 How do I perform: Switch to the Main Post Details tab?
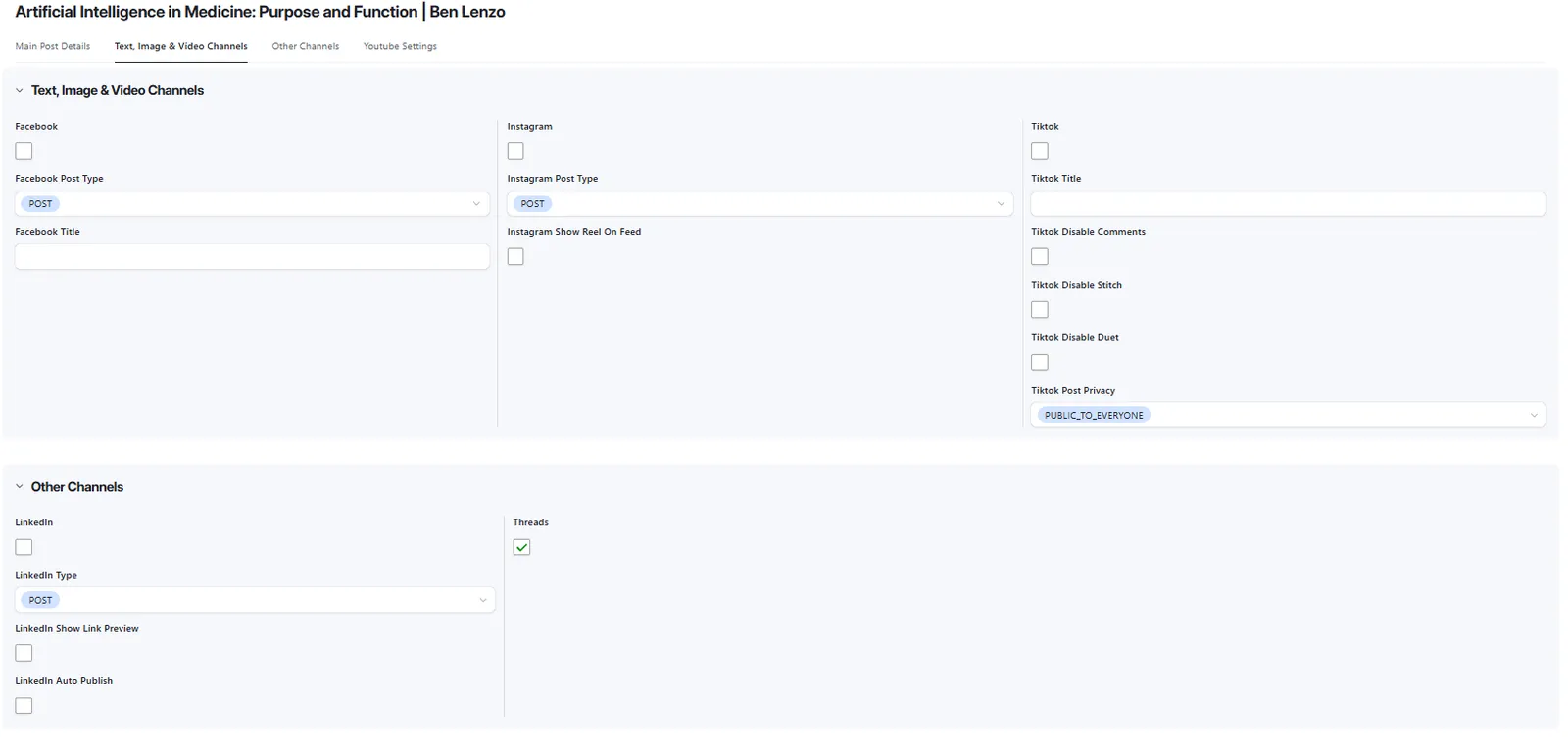(x=53, y=46)
